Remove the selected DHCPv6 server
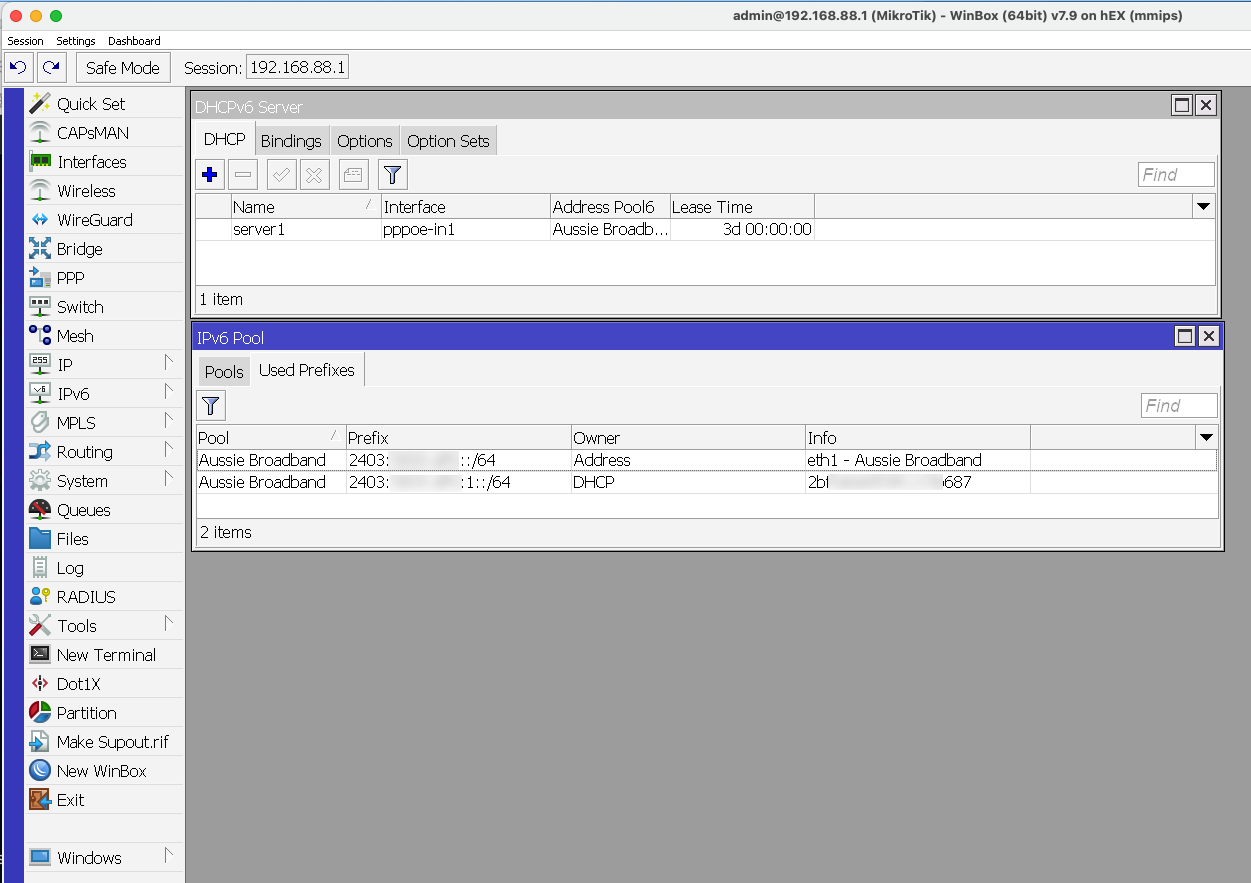The width and height of the screenshot is (1251, 883). [x=241, y=174]
